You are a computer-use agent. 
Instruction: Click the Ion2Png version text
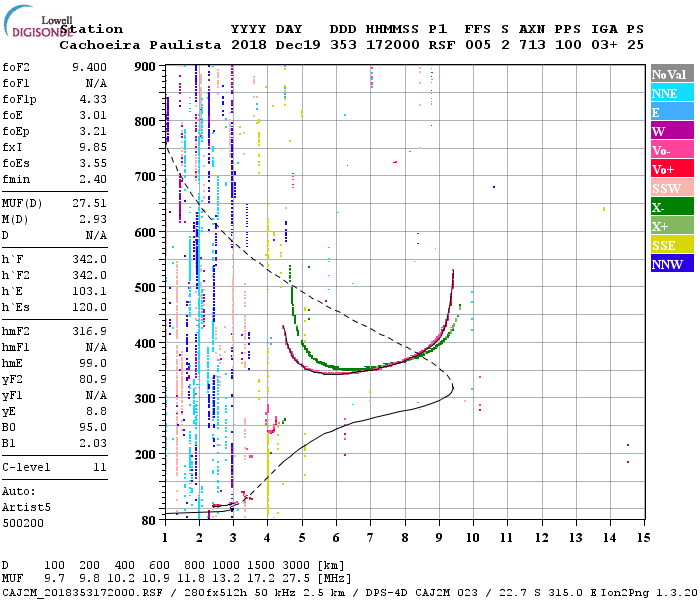click(650, 593)
